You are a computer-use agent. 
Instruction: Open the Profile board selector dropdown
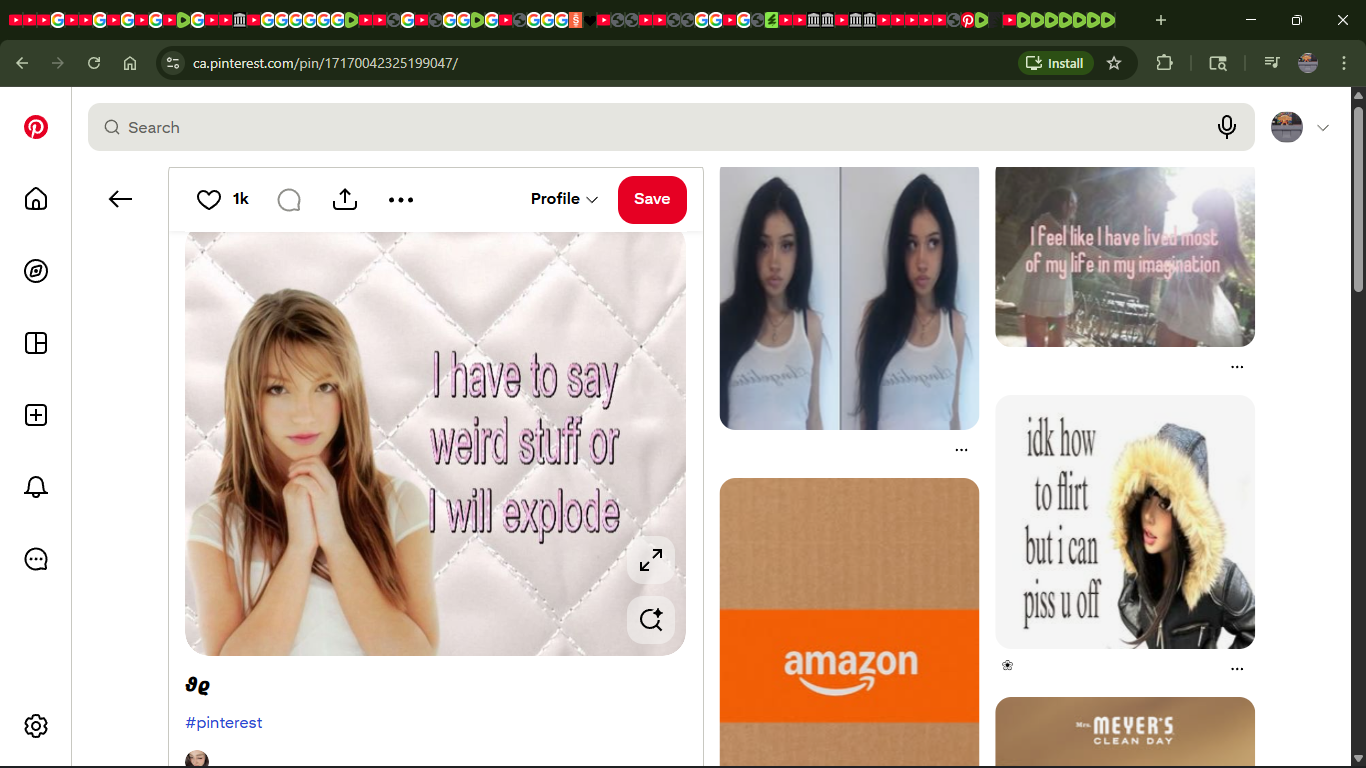[x=563, y=199]
